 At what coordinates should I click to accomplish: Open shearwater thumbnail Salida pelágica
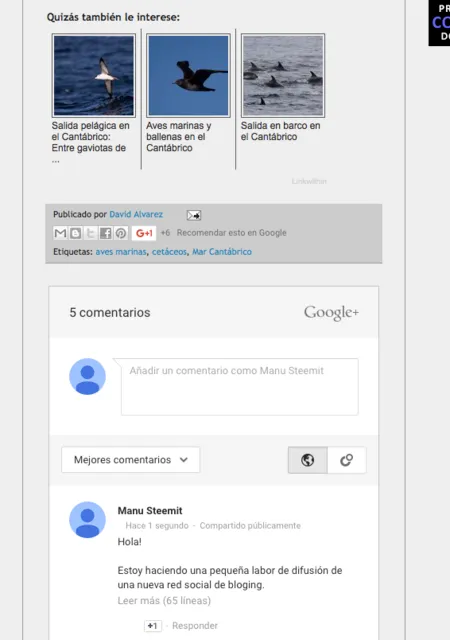click(x=94, y=76)
